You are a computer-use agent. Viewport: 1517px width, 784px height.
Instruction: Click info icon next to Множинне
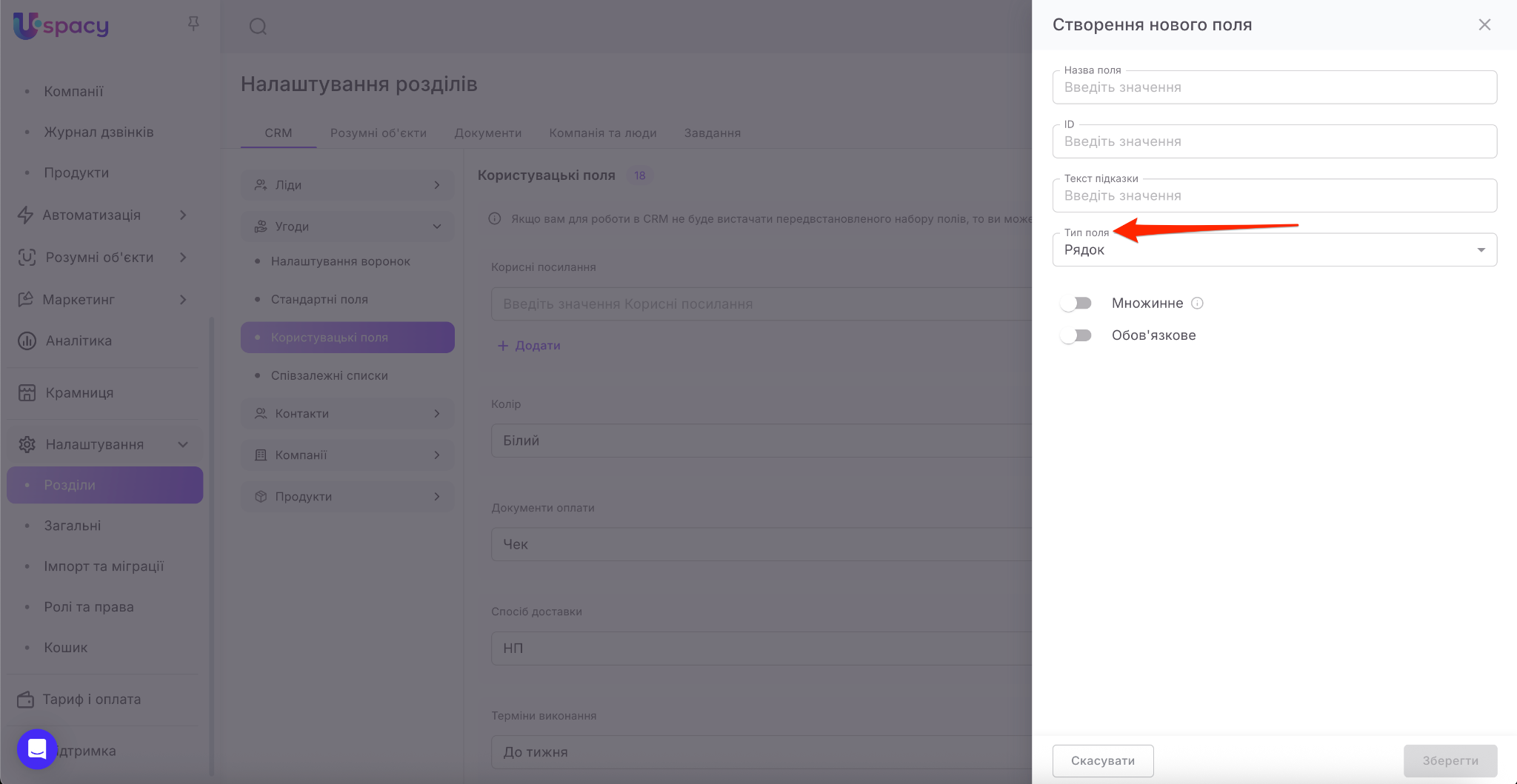click(x=1197, y=303)
